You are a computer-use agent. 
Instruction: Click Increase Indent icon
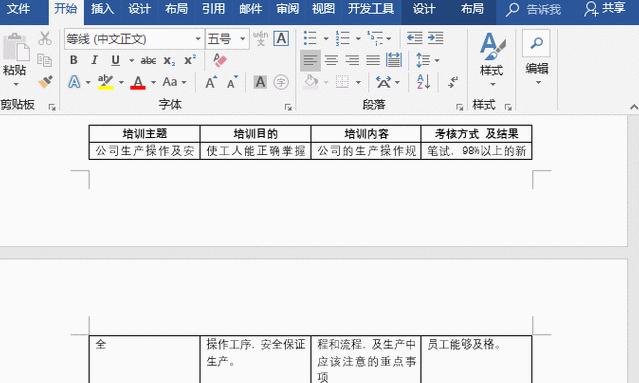pos(436,38)
